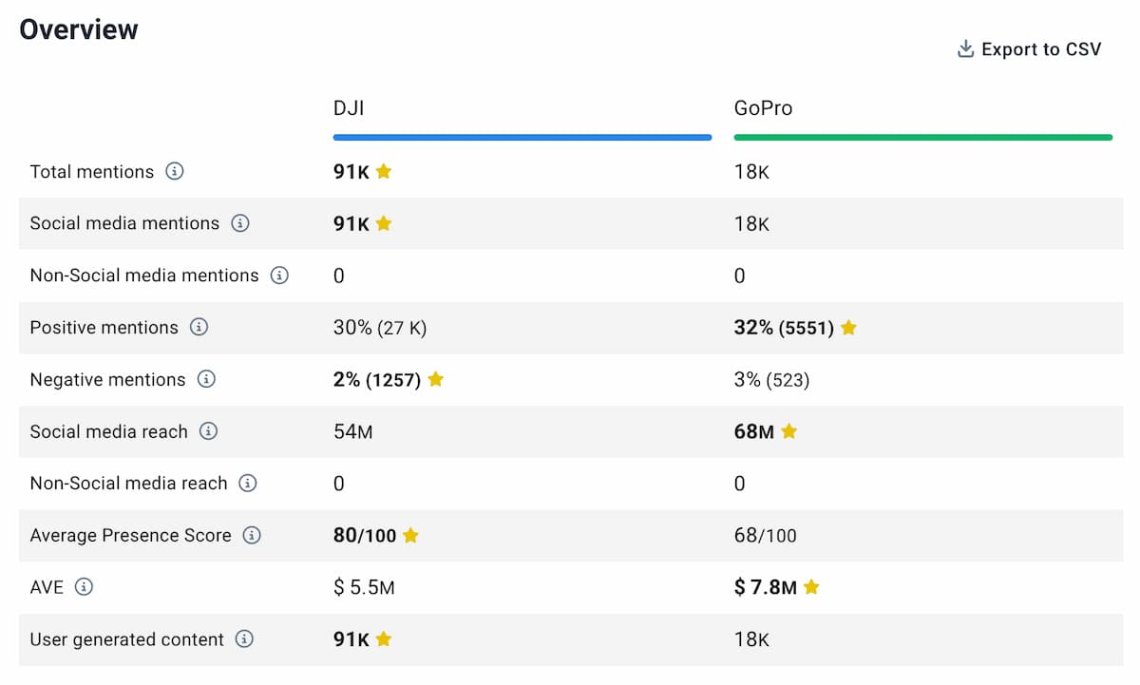Show Non-Social media reach info tooltip
Screen dimensions: 1140x685
pyautogui.click(x=248, y=483)
